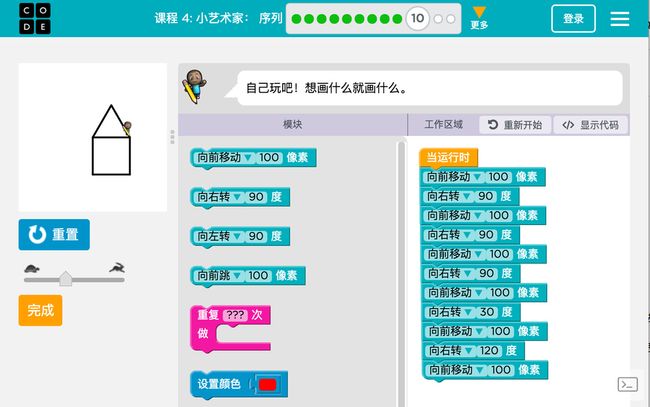Click the 100 value in the last workspace block
The height and width of the screenshot is (407, 650).
click(500, 370)
